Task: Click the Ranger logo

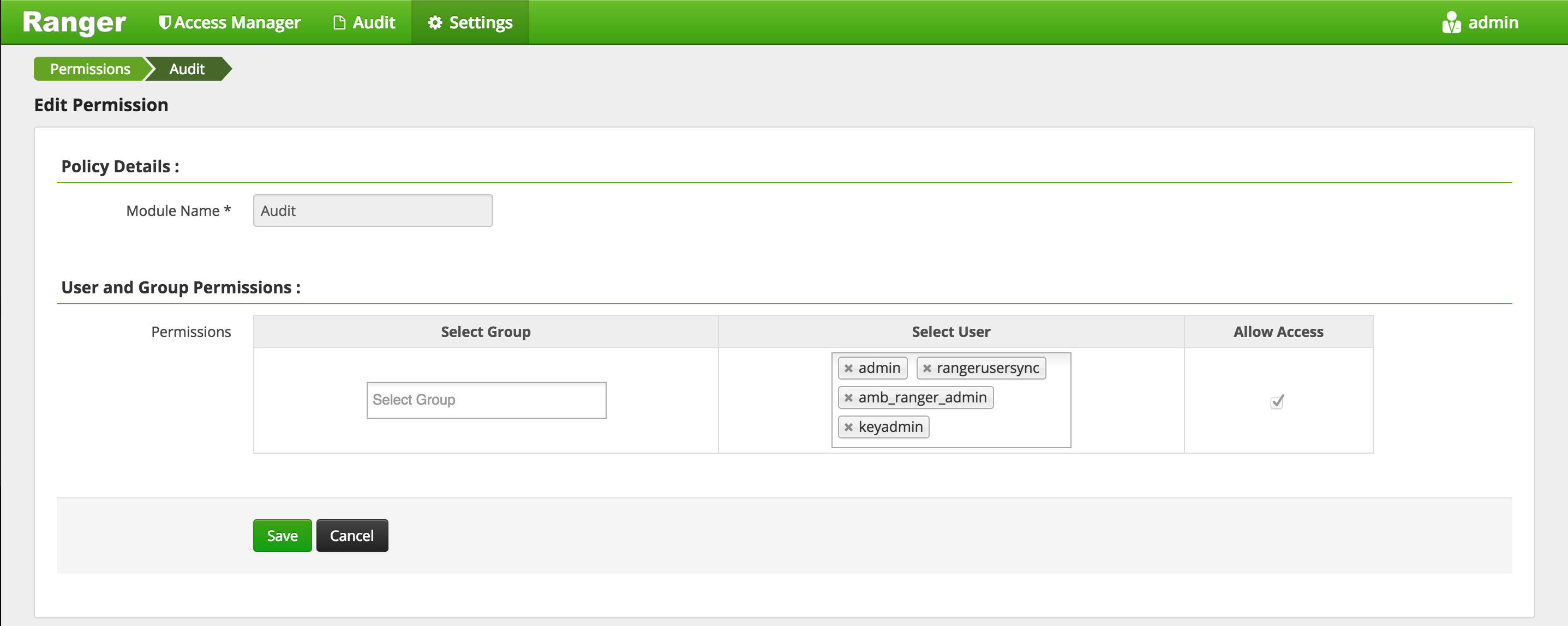Action: tap(74, 22)
